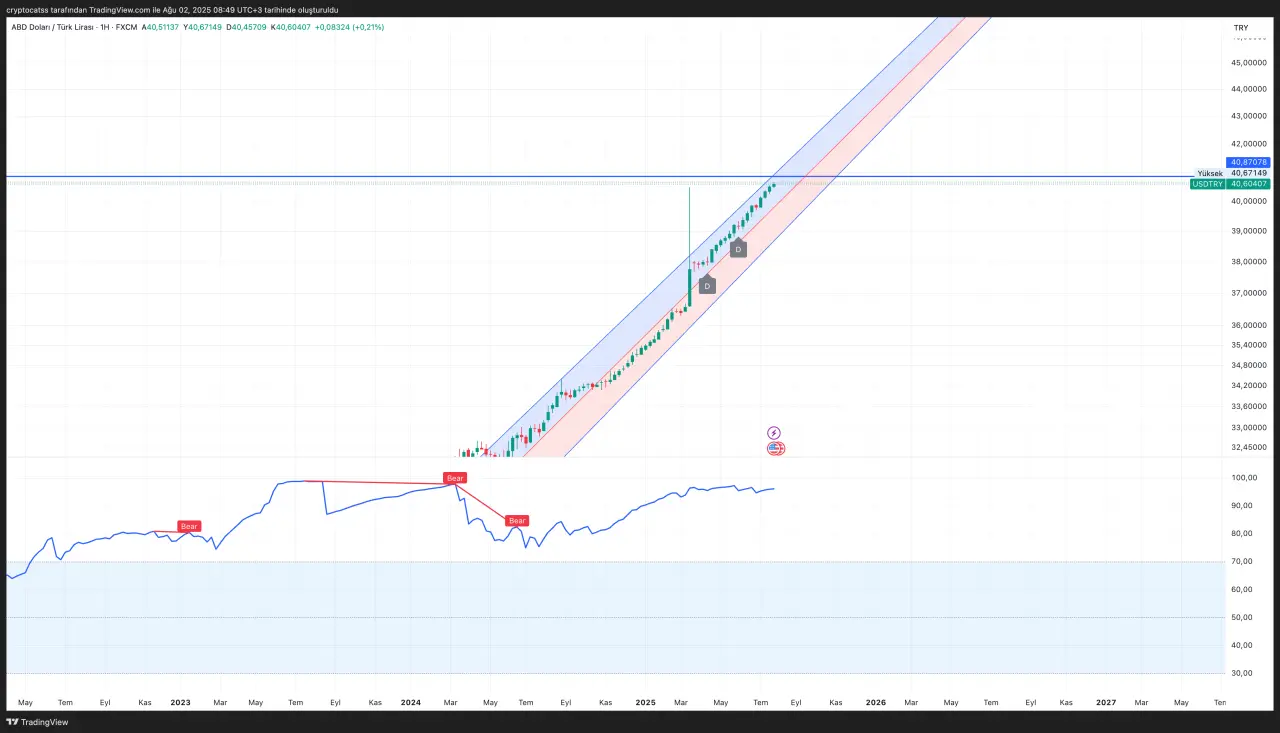Click the 2024 label on time axis
Image resolution: width=1280 pixels, height=733 pixels.
click(x=410, y=703)
